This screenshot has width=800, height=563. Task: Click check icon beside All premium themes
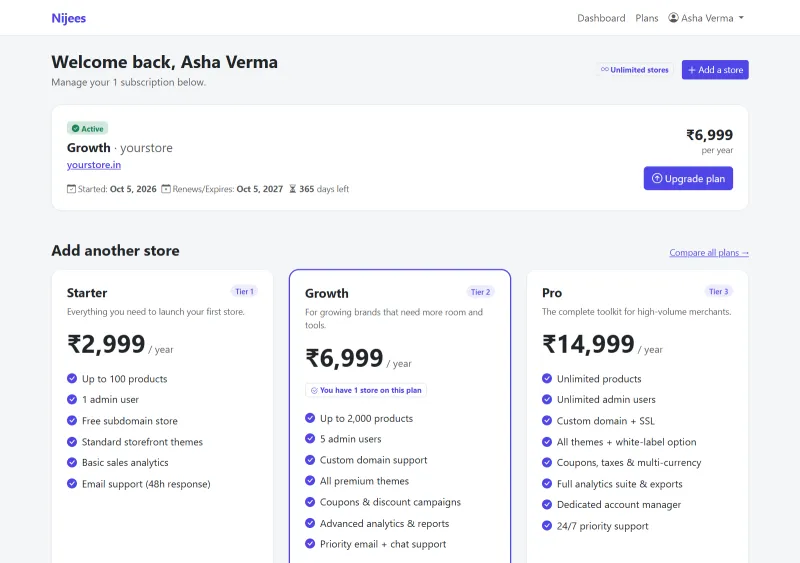310,481
